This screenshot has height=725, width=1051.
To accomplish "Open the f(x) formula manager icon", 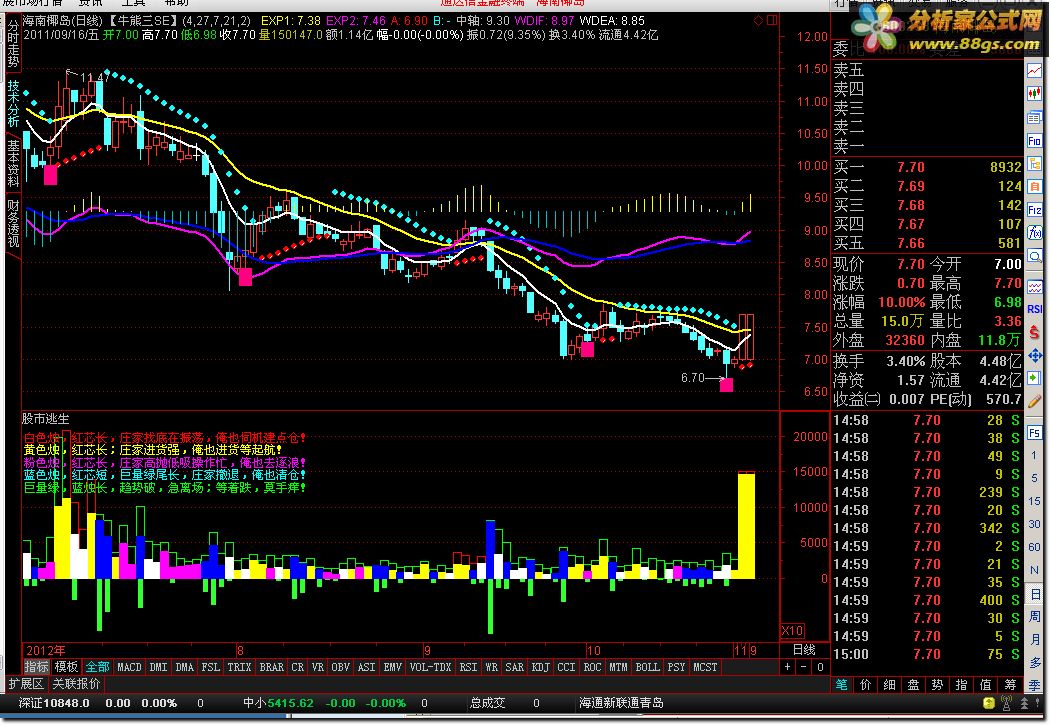I will pyautogui.click(x=1034, y=233).
